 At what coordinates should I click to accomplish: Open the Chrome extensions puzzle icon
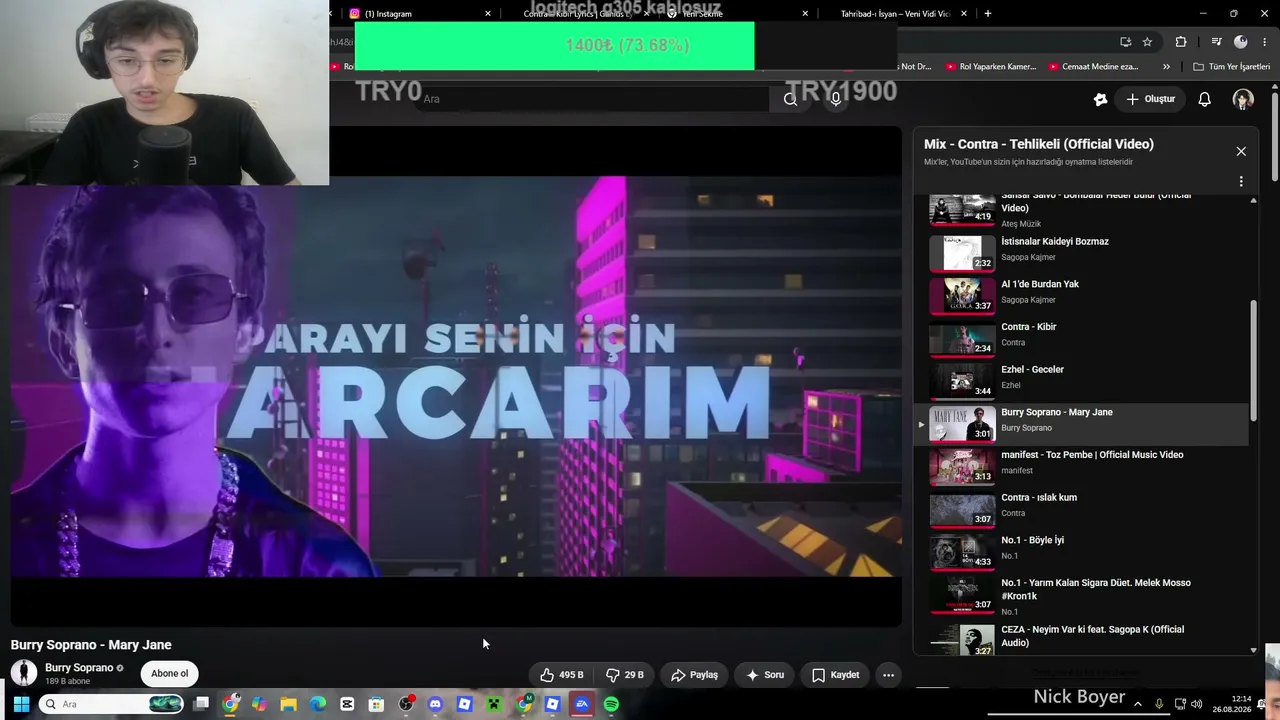(1181, 42)
